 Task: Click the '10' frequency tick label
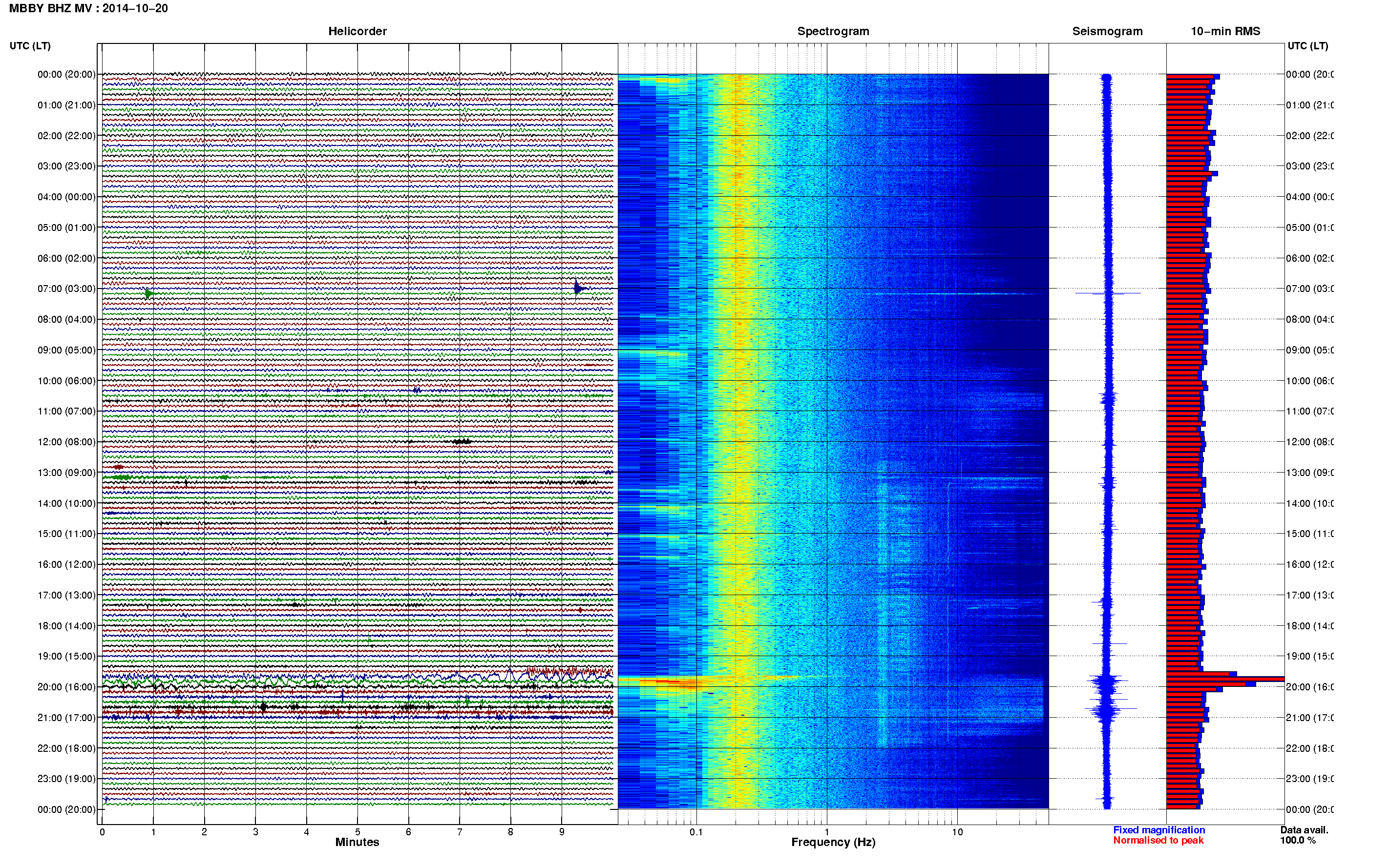point(957,832)
